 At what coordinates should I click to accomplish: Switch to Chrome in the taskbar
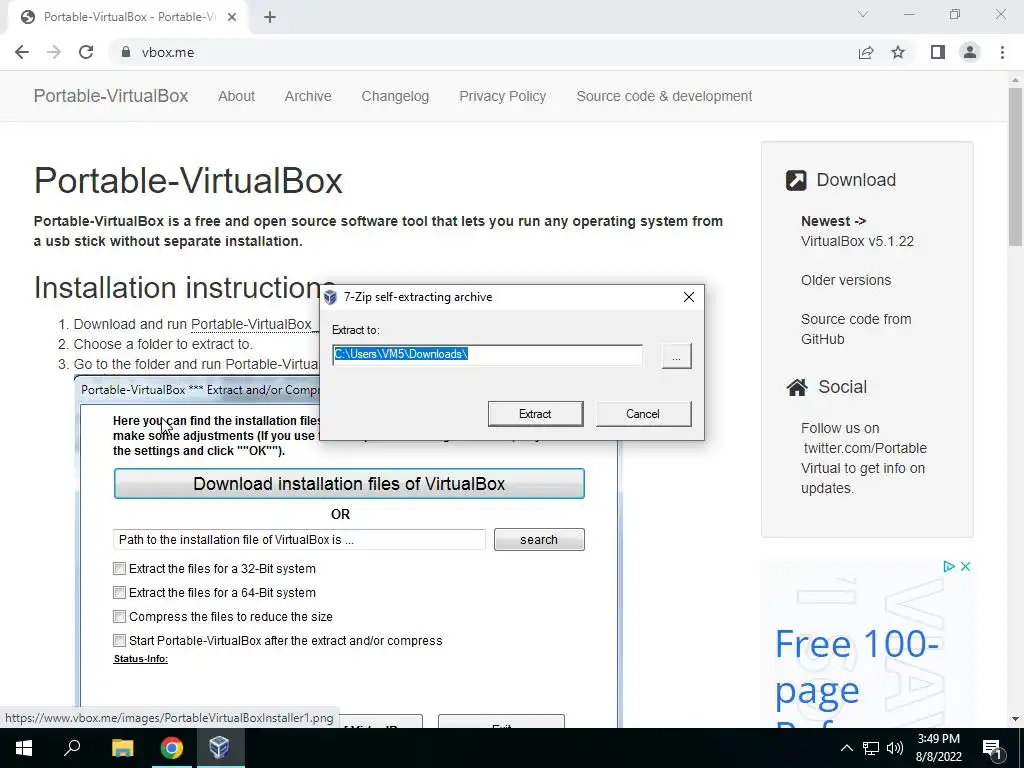(x=172, y=748)
